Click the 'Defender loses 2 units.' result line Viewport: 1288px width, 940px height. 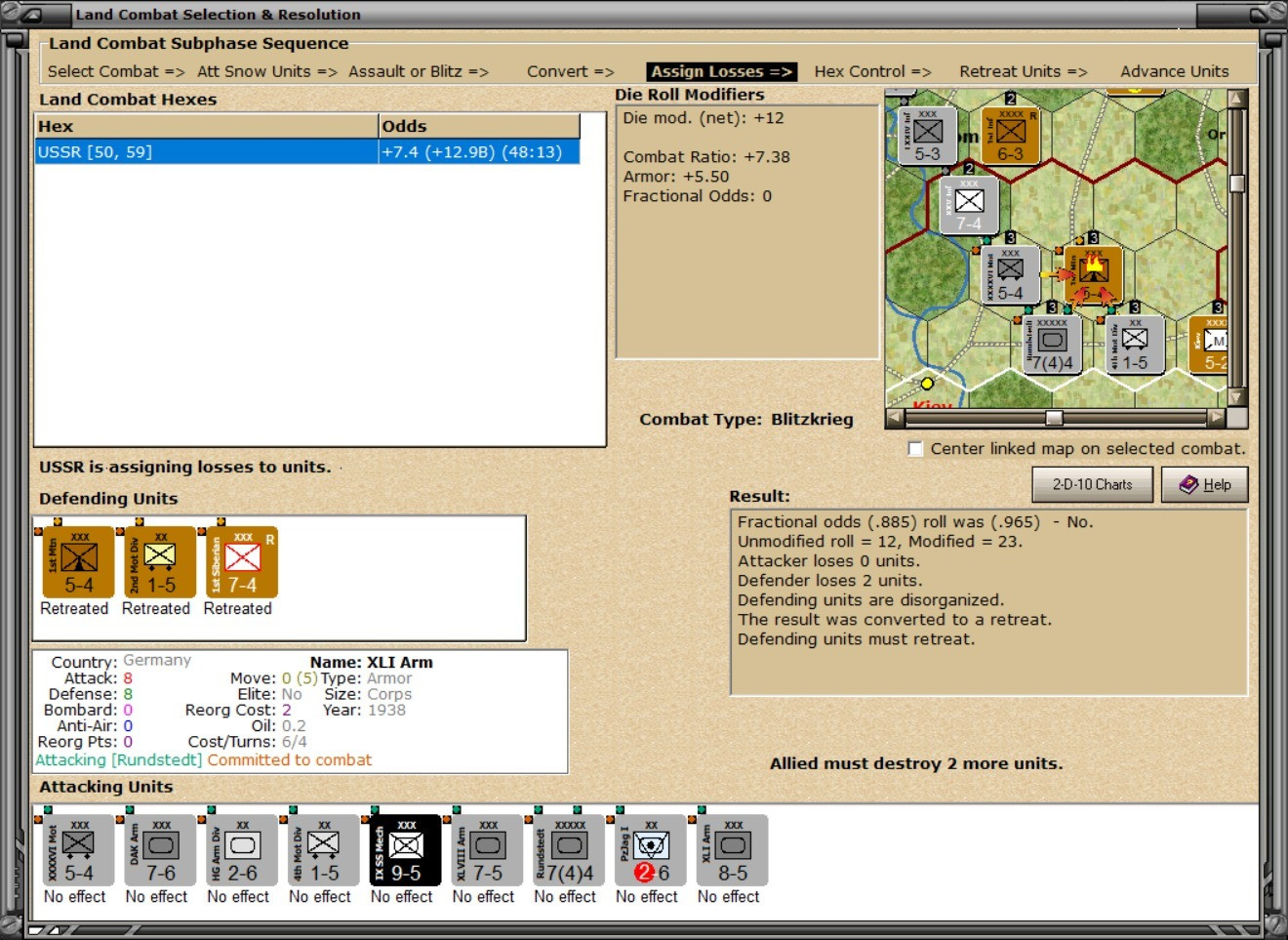pyautogui.click(x=829, y=581)
